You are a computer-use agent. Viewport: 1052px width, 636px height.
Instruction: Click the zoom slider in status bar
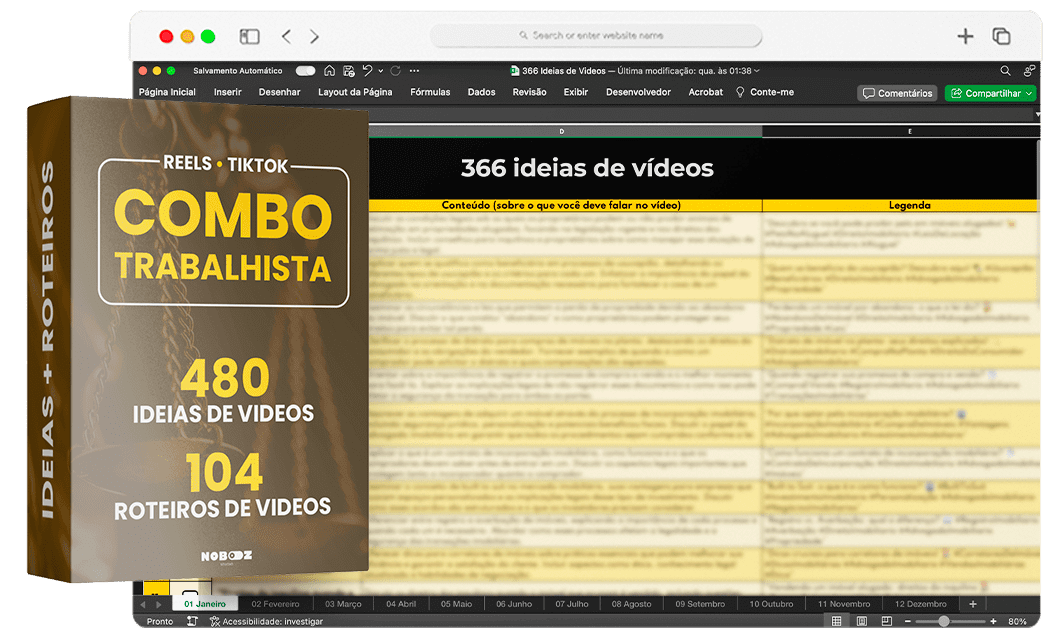point(944,621)
